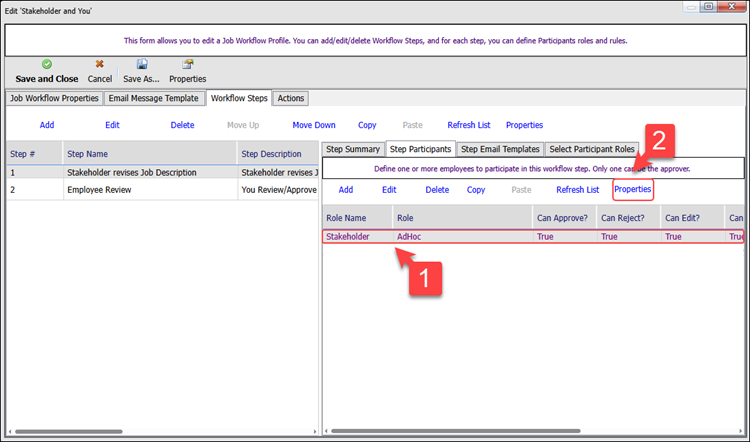Click Properties in Step Participants toolbar
750x442 pixels.
click(x=633, y=189)
